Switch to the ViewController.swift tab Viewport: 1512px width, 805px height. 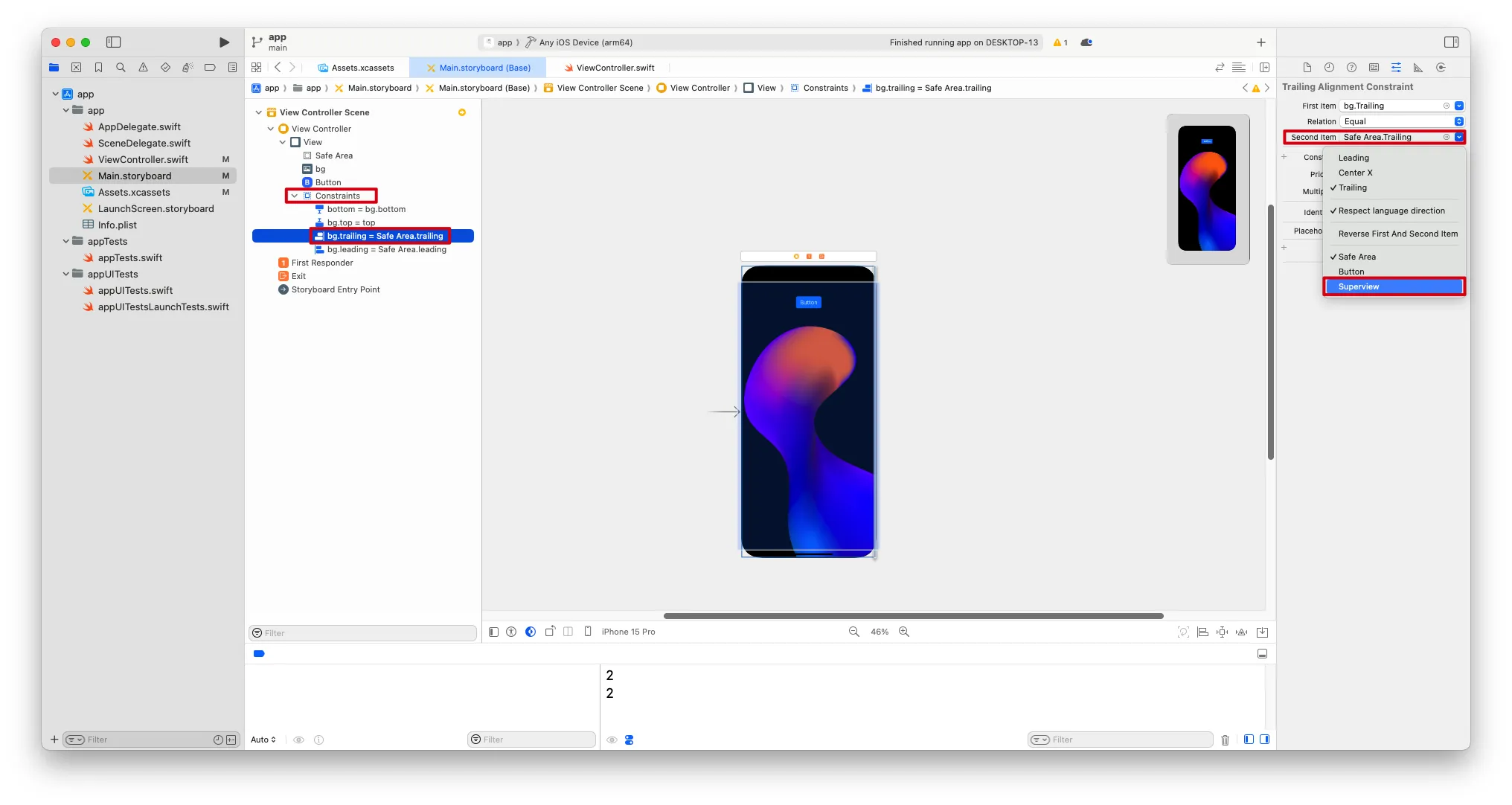[x=615, y=68]
